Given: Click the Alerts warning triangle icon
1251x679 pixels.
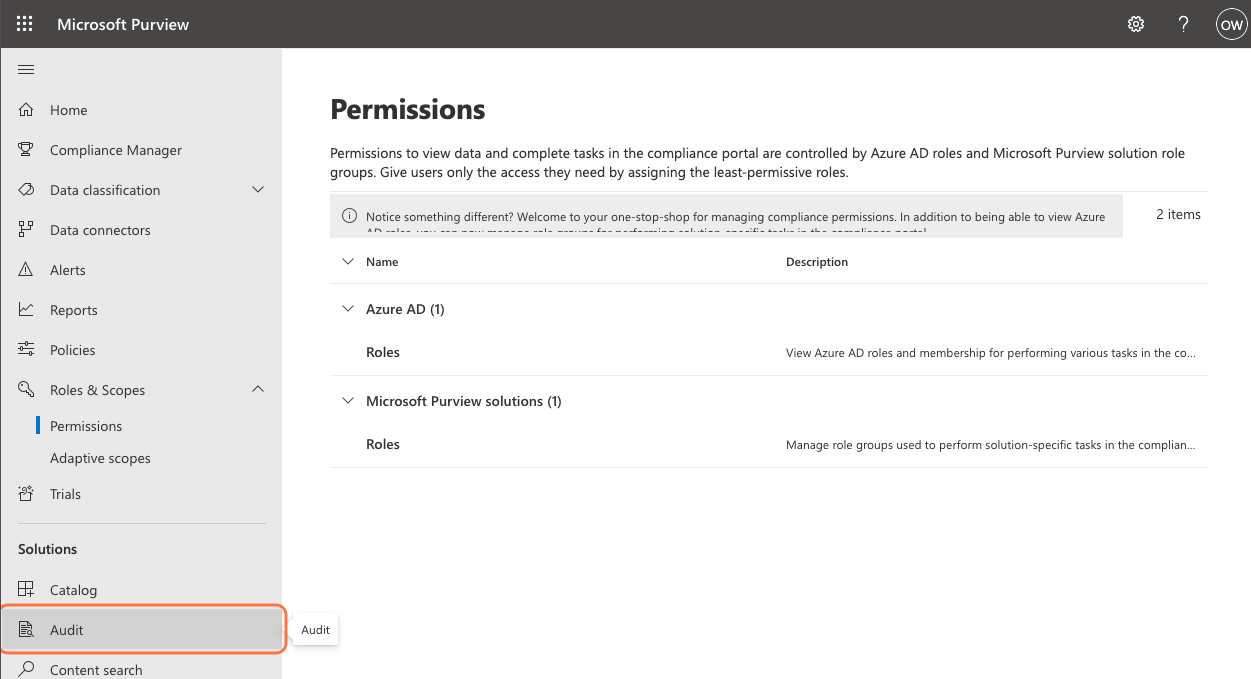Looking at the screenshot, I should point(27,270).
